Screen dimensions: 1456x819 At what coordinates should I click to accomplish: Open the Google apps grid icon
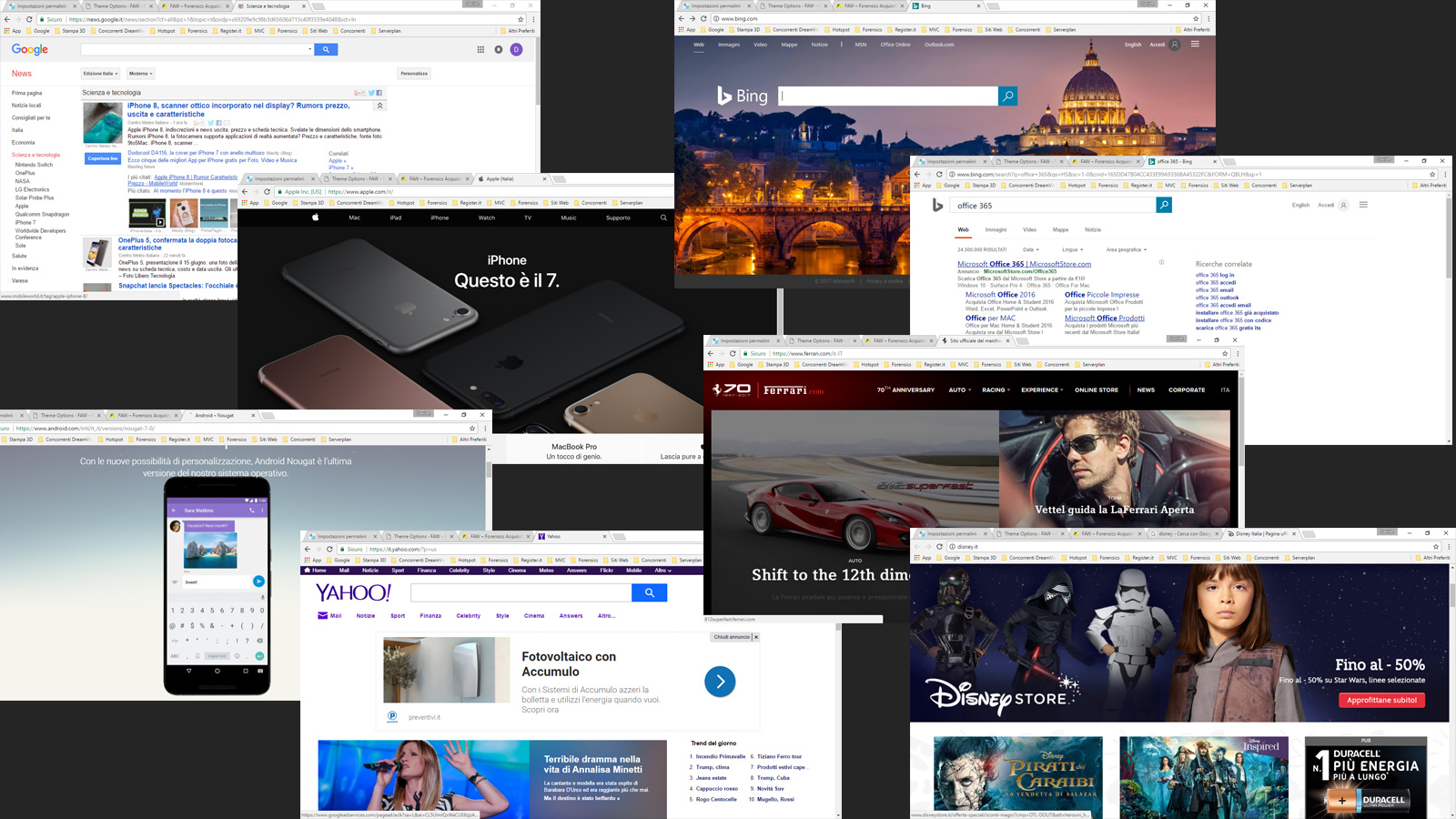[x=480, y=49]
